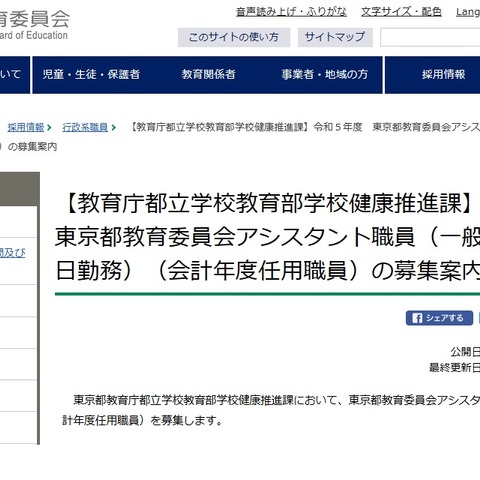Share page with Facebook シェアする button

(439, 318)
